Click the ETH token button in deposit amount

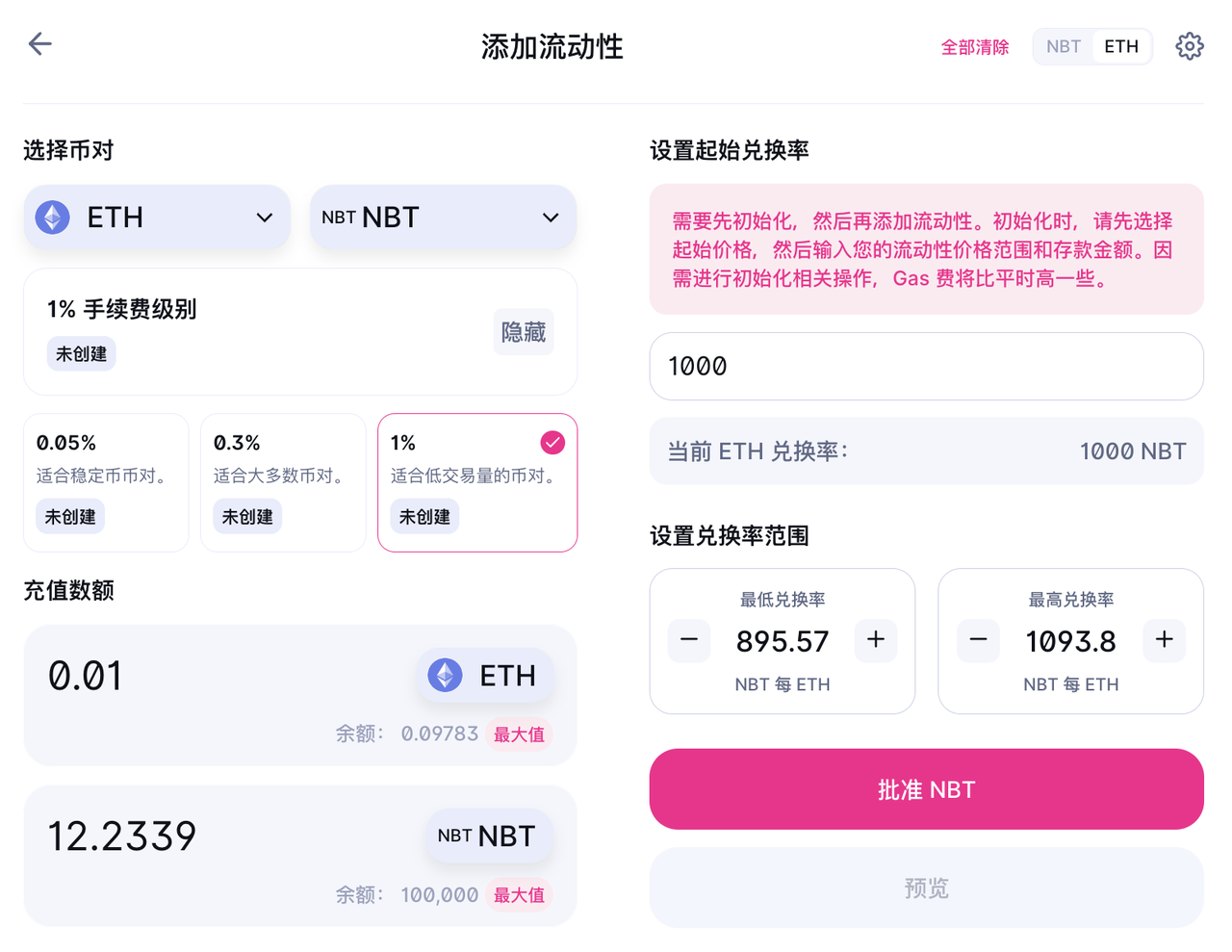[485, 676]
